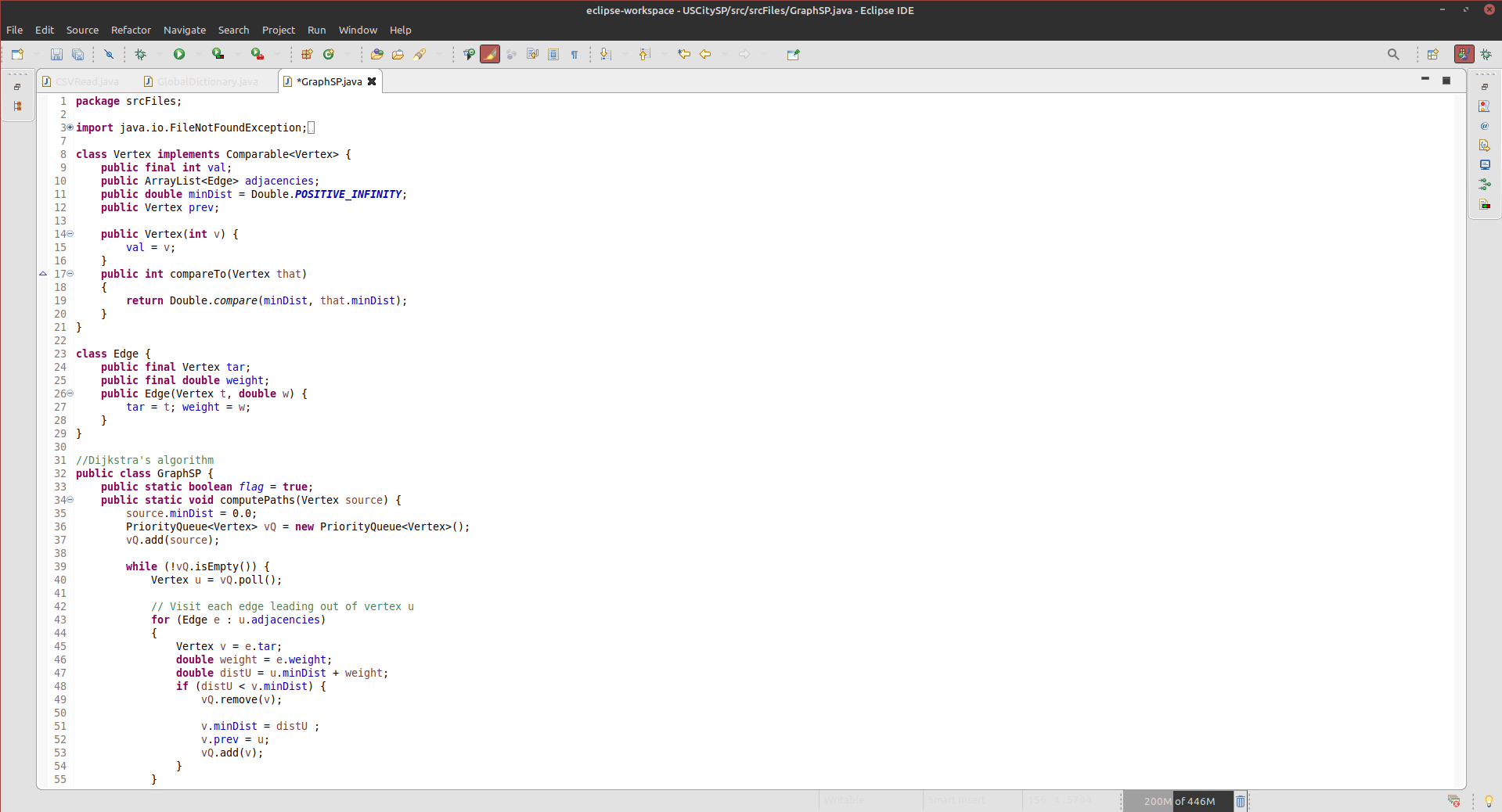The height and width of the screenshot is (812, 1502).
Task: Maximize the editor area
Action: pyautogui.click(x=1446, y=80)
